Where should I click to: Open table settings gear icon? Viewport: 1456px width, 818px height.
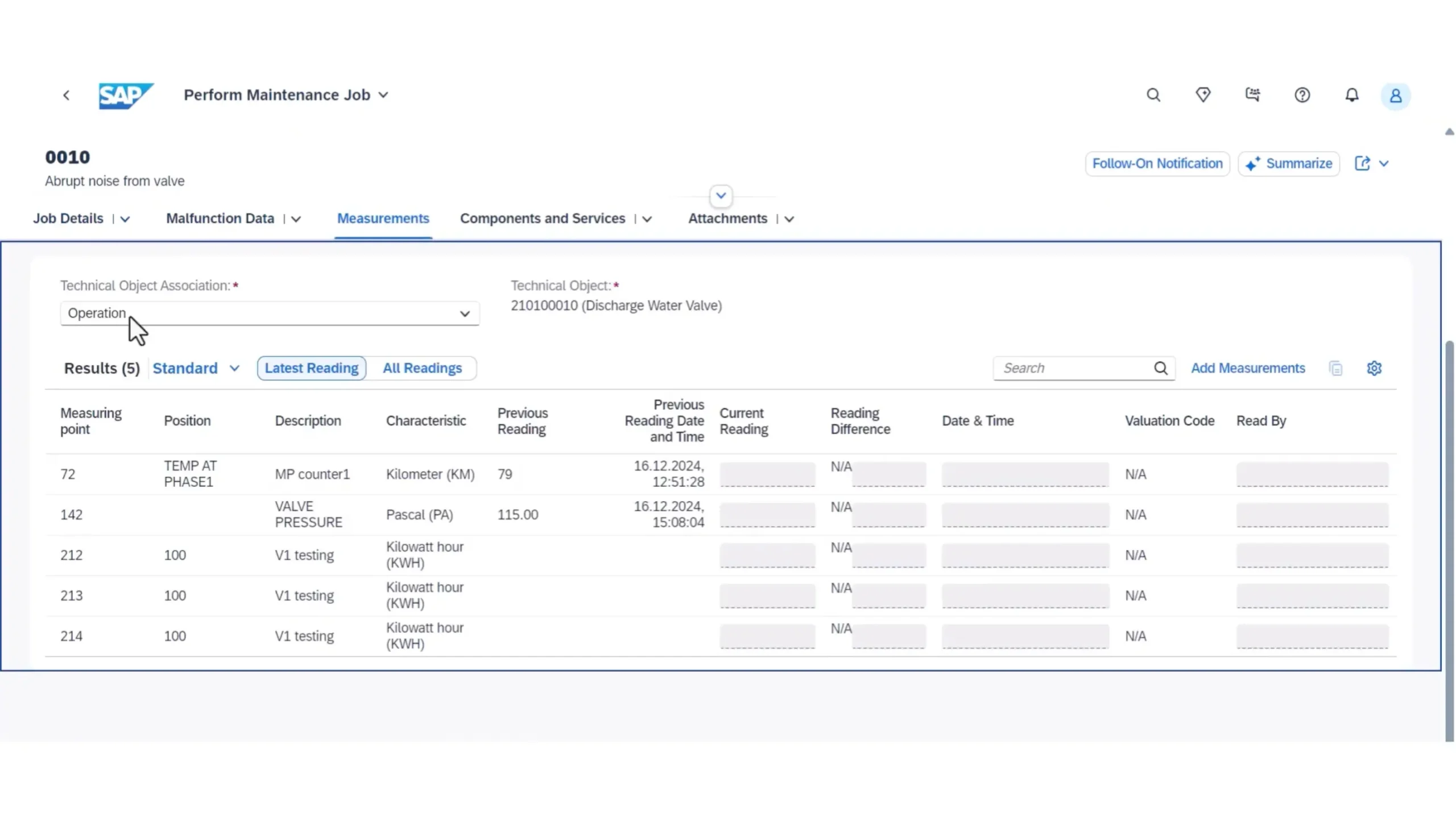[x=1374, y=368]
